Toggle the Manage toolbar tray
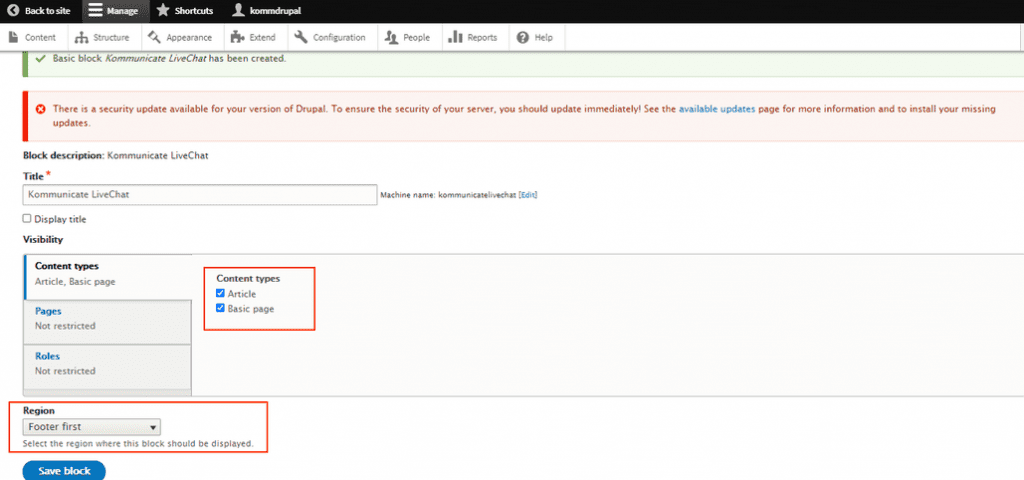Screen dimensions: 1024x480 point(114,11)
